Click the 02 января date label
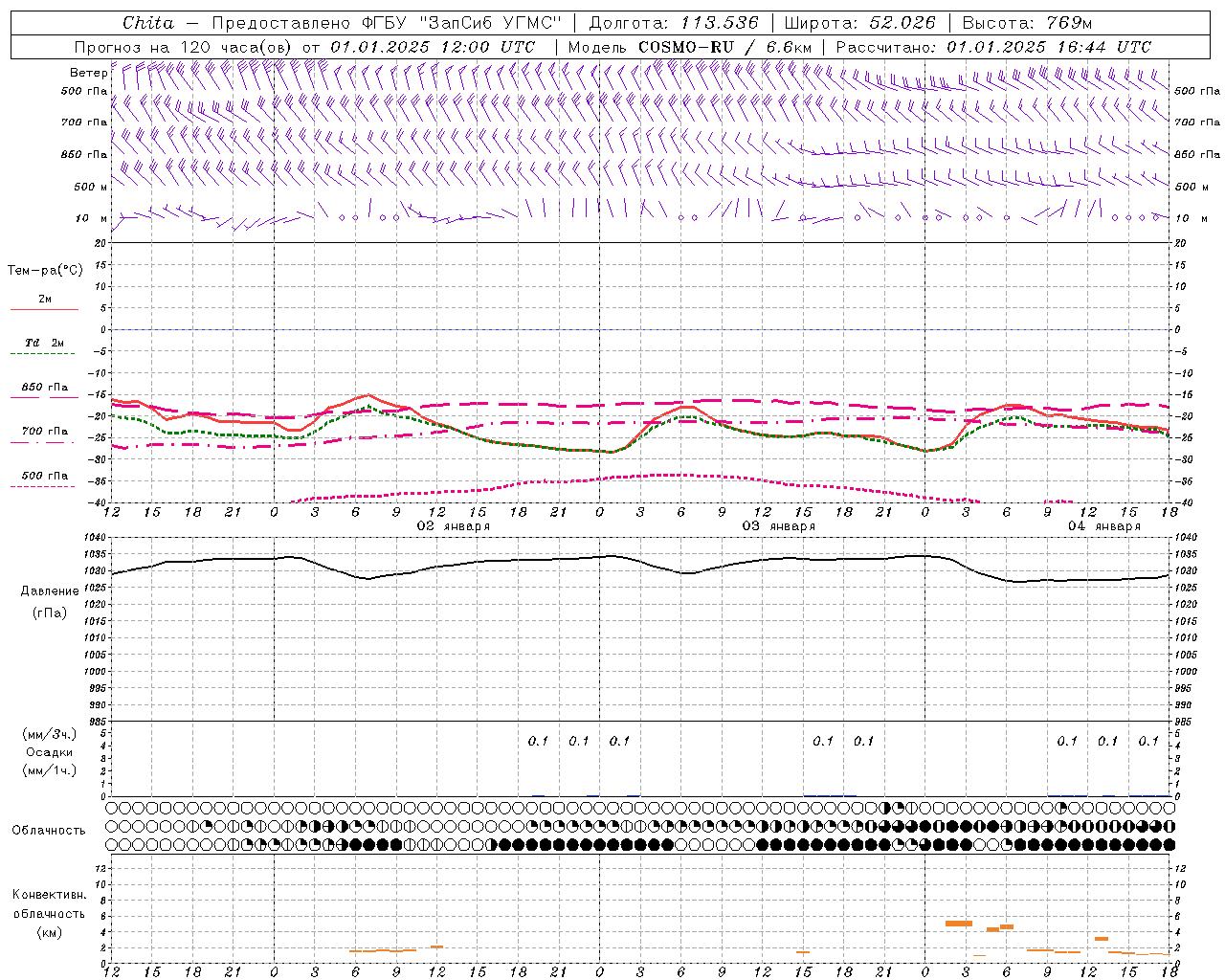Image resolution: width=1225 pixels, height=980 pixels. [x=454, y=526]
